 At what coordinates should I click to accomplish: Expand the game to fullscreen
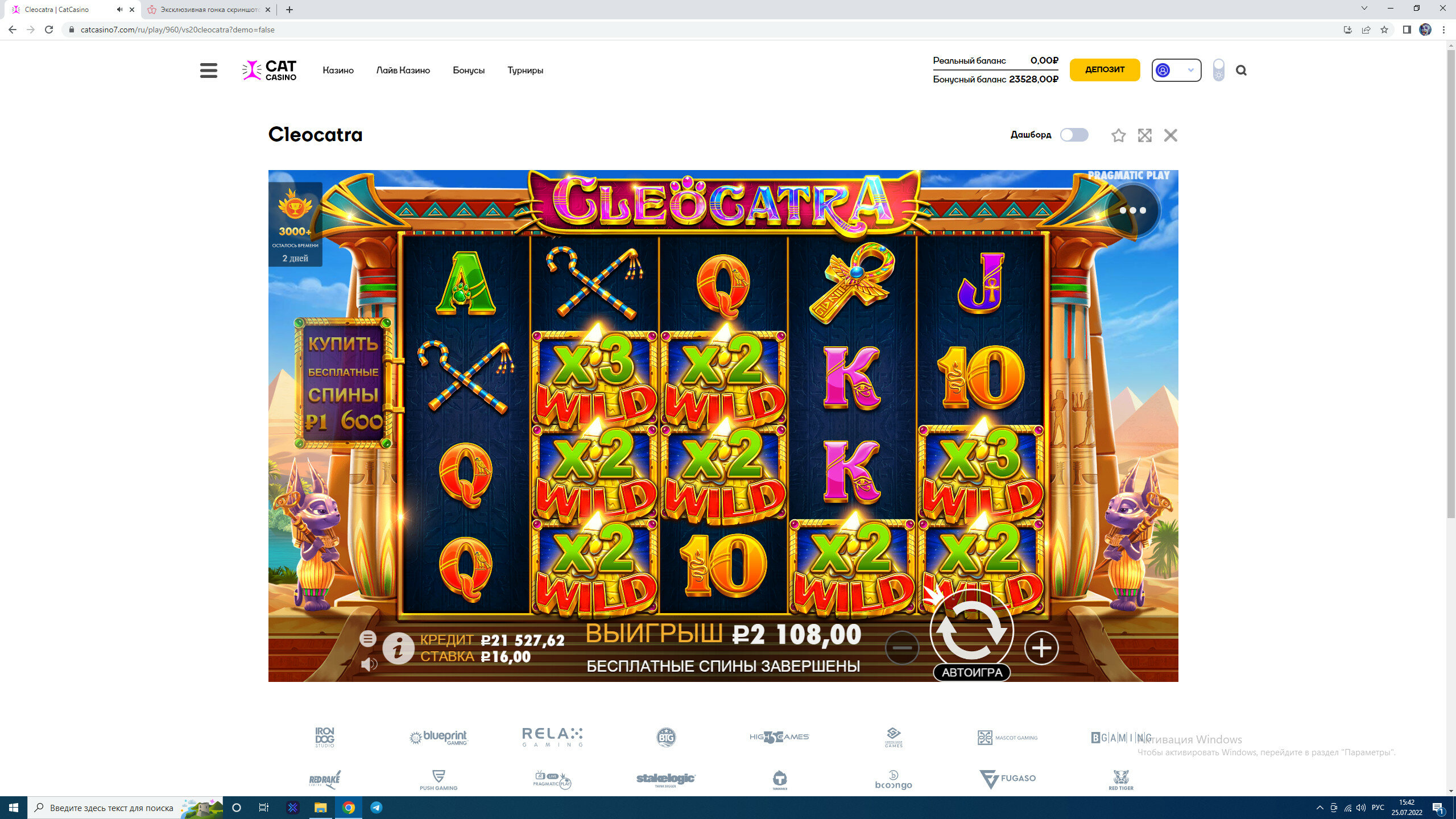(x=1144, y=135)
